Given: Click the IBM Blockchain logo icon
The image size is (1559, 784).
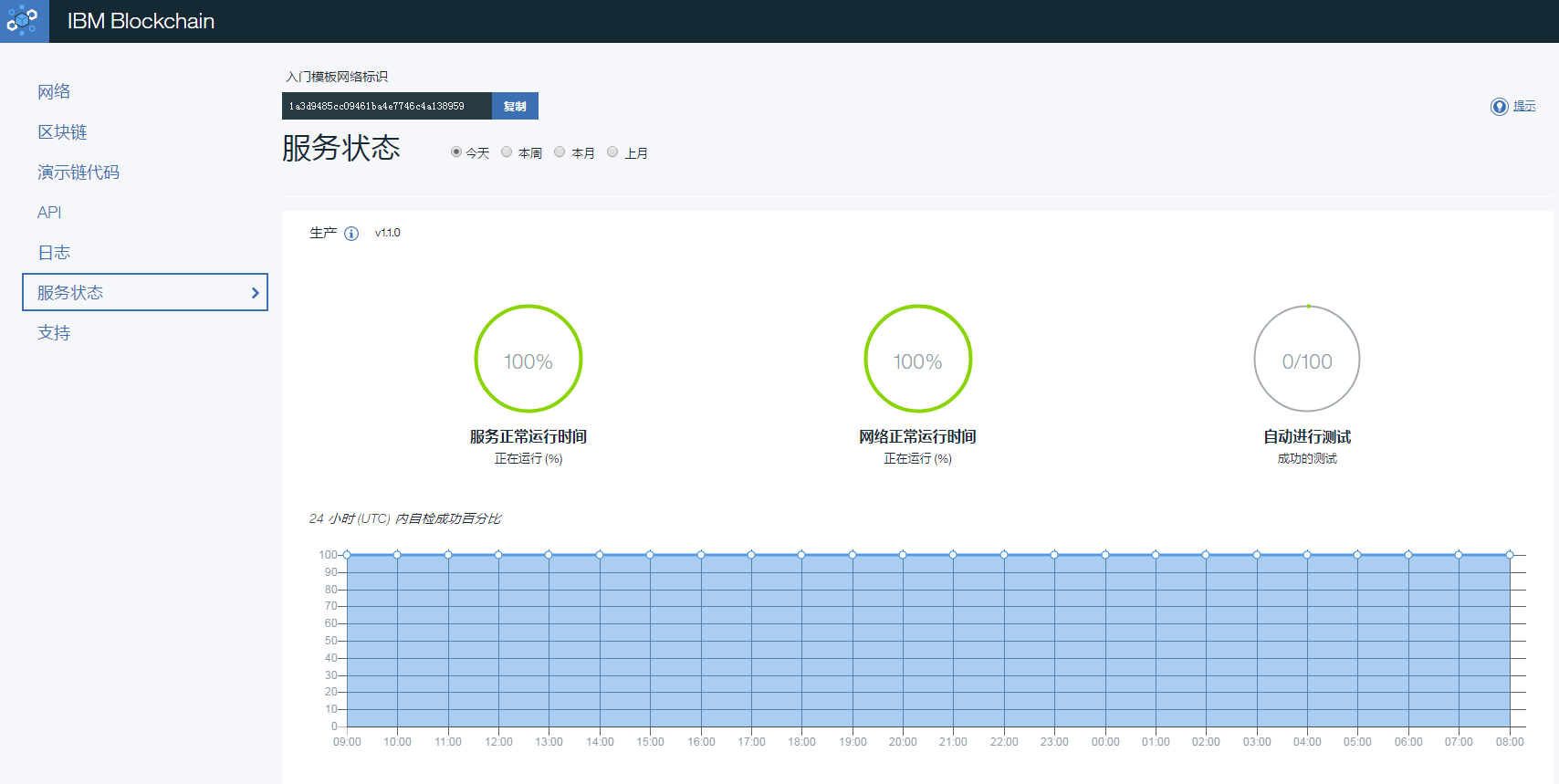Looking at the screenshot, I should point(24,21).
